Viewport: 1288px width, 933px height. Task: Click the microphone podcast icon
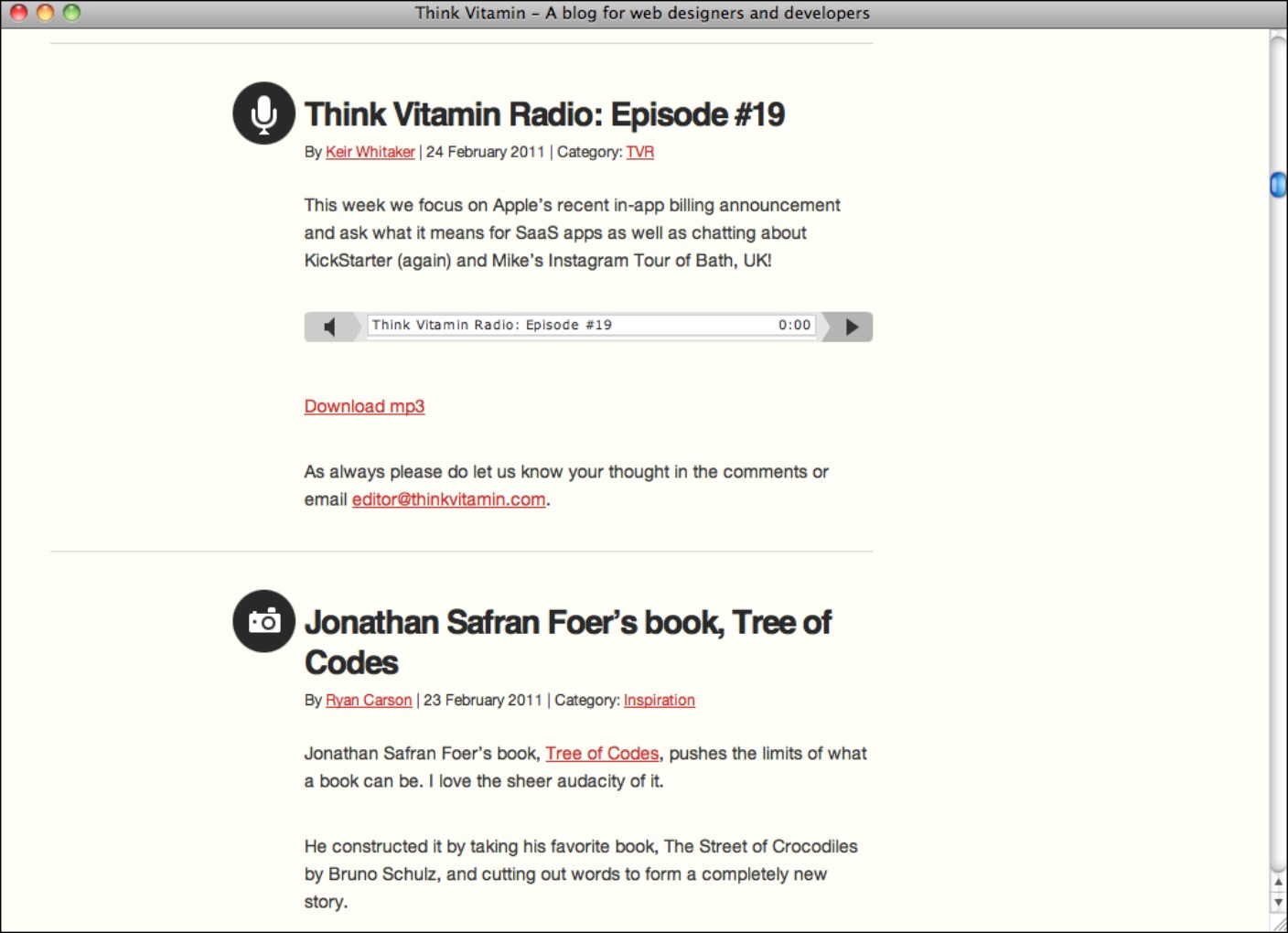click(264, 113)
